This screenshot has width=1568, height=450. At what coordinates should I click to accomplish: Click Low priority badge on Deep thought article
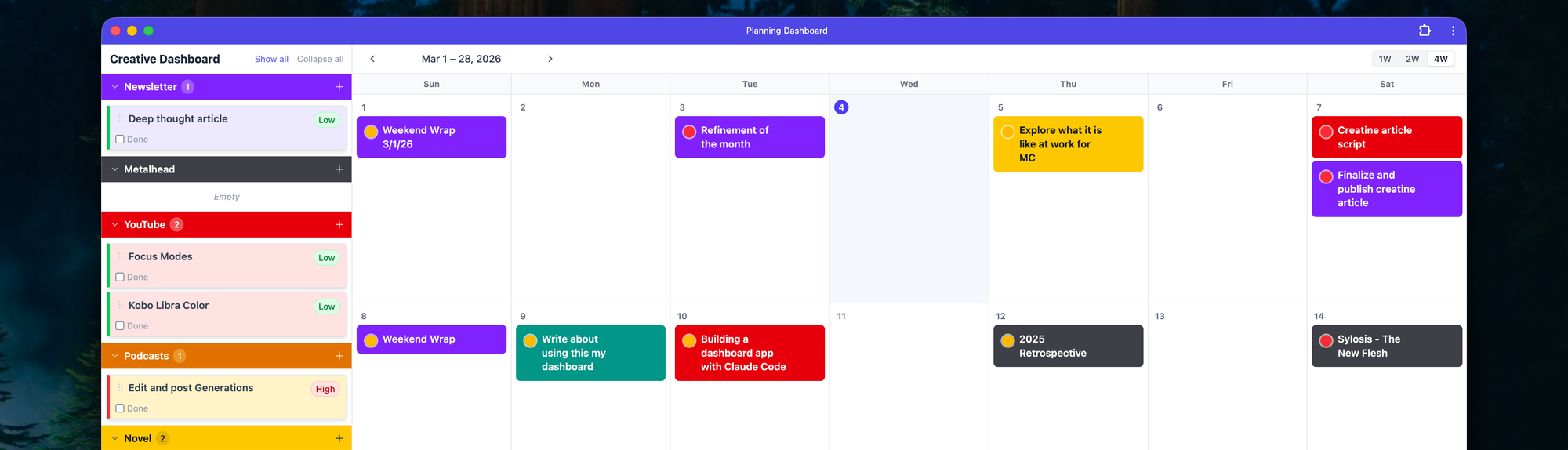pos(327,120)
